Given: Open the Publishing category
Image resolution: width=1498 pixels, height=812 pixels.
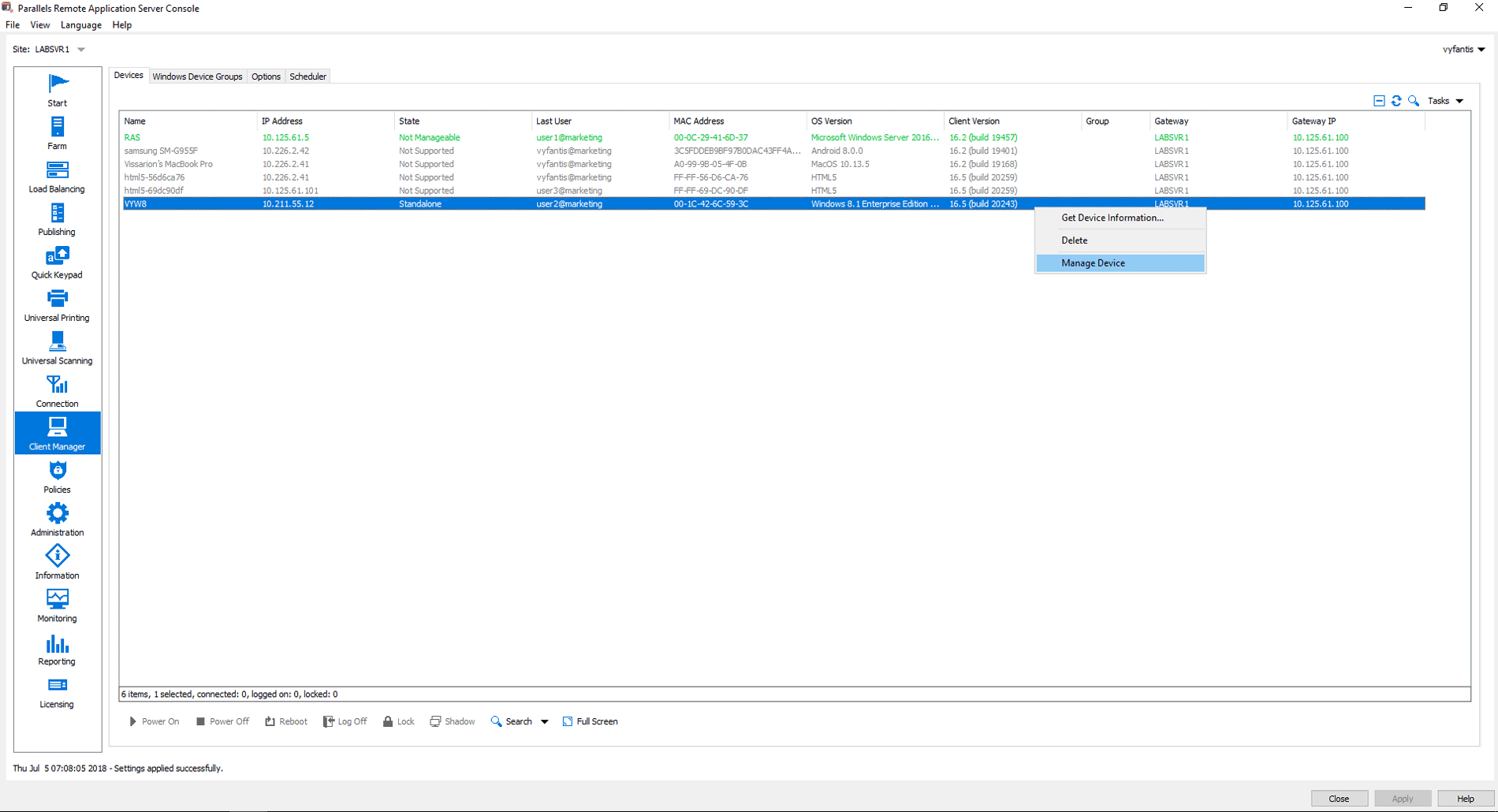Looking at the screenshot, I should pos(57,219).
